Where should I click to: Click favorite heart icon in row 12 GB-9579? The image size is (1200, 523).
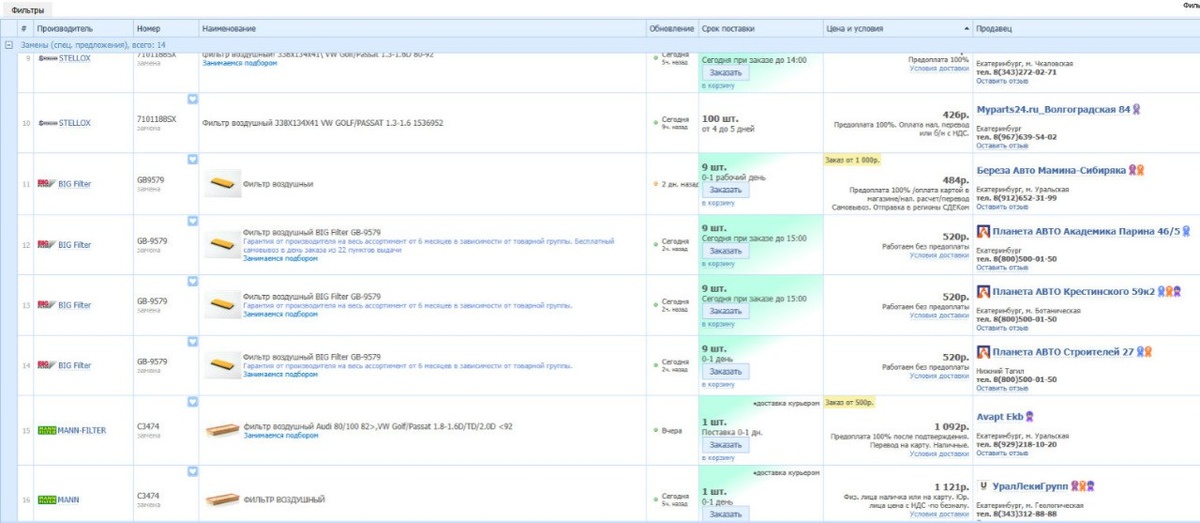(x=193, y=220)
